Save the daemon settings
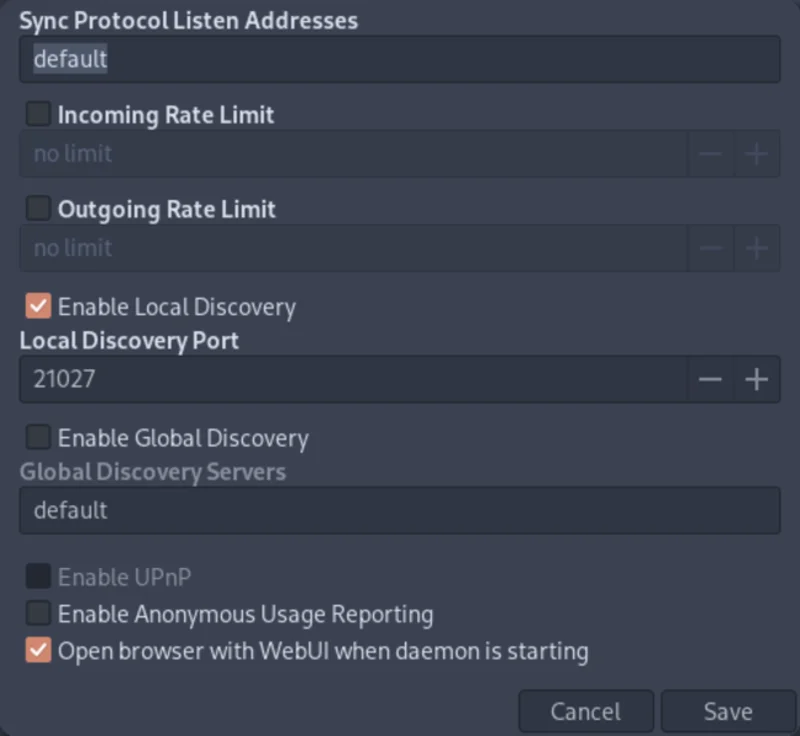Image resolution: width=800 pixels, height=736 pixels. tap(728, 711)
